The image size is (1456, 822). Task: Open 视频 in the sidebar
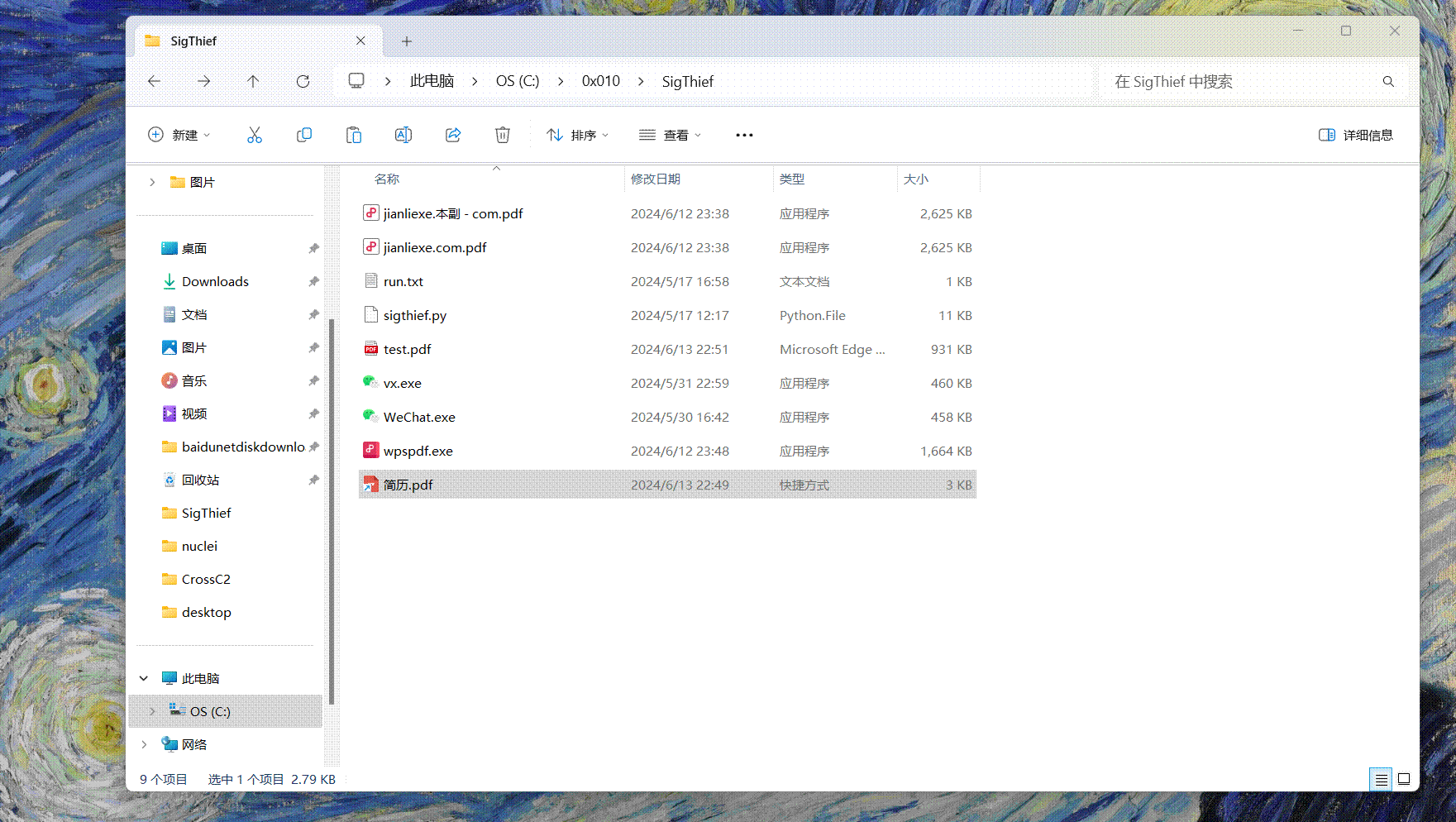click(193, 413)
